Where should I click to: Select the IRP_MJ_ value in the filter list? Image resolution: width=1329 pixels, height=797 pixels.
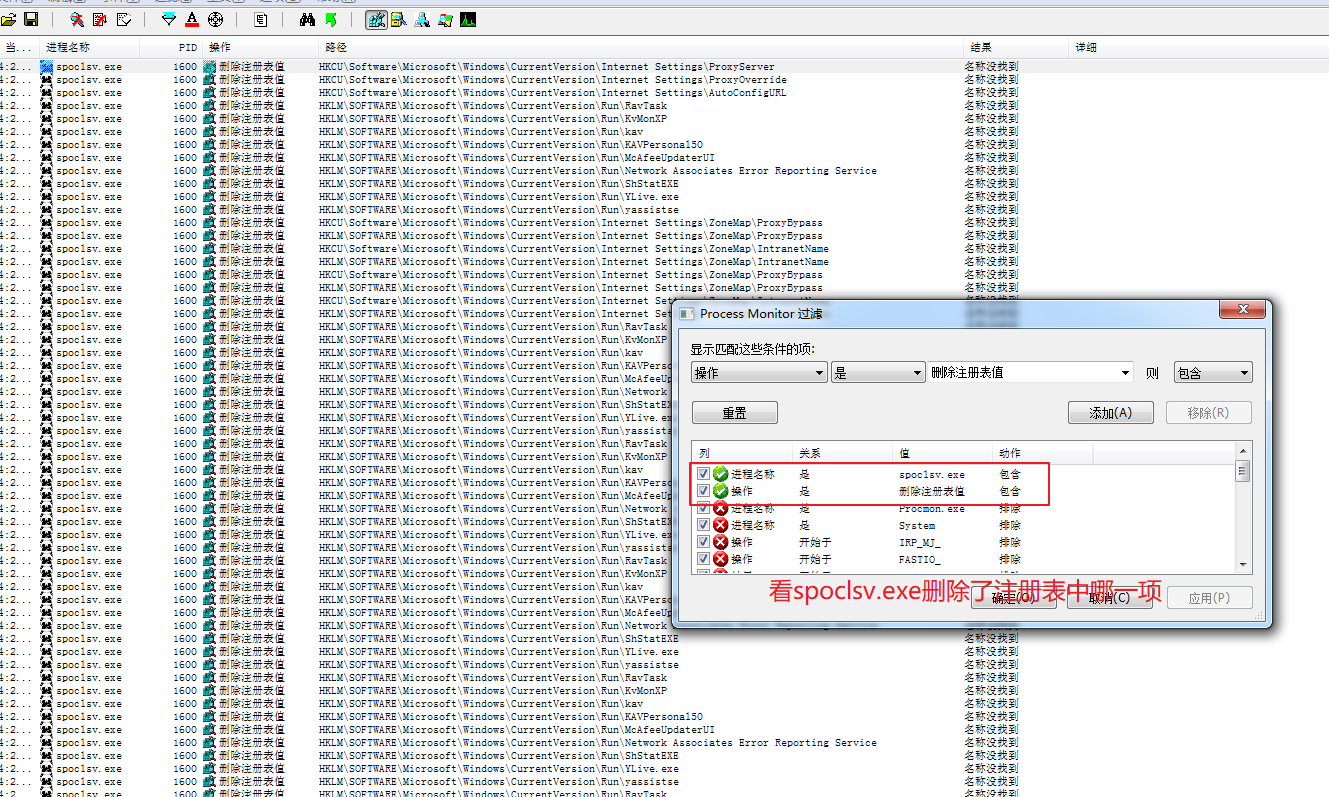920,542
